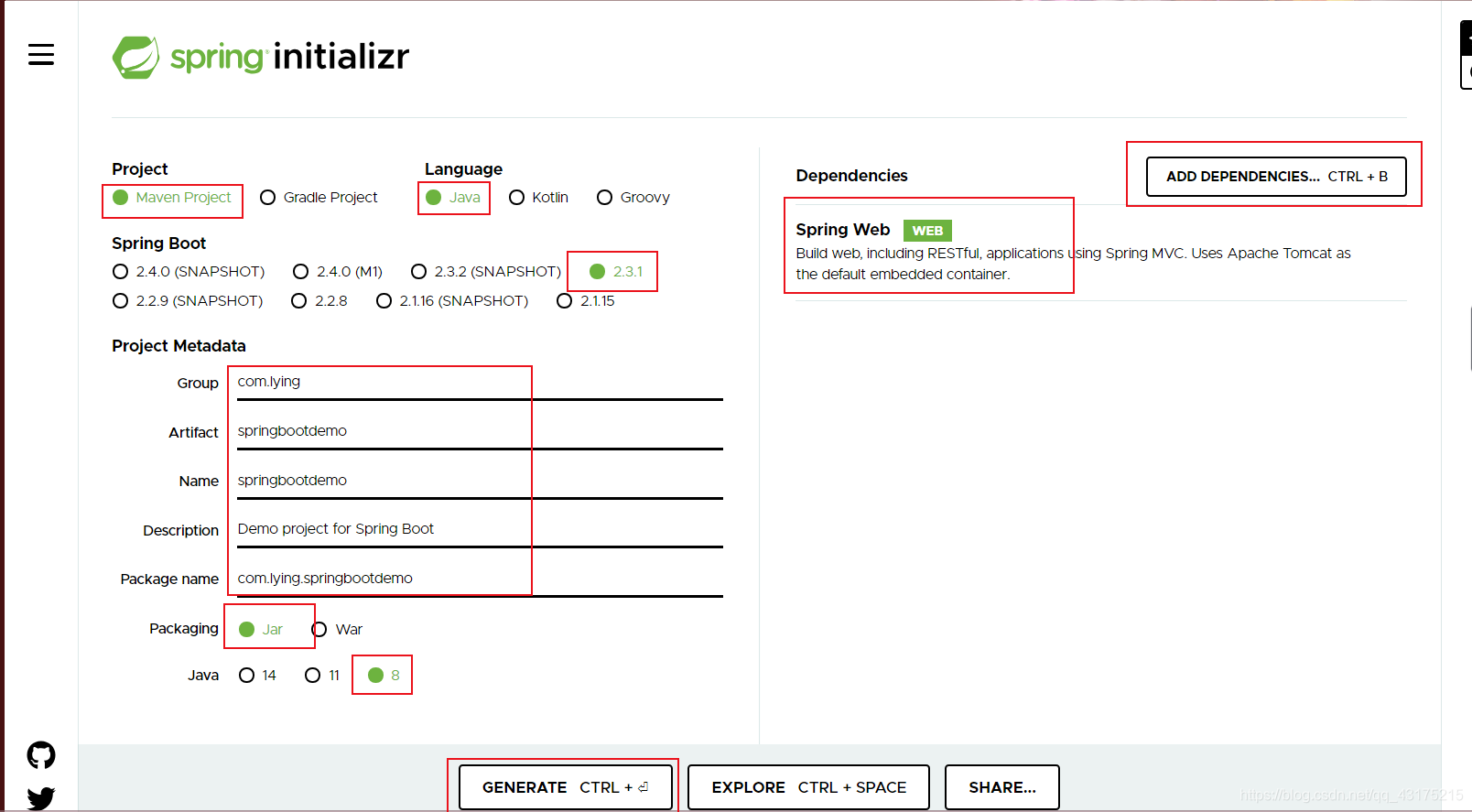Select Spring Boot version 2.1.15
The image size is (1472, 812).
click(586, 301)
